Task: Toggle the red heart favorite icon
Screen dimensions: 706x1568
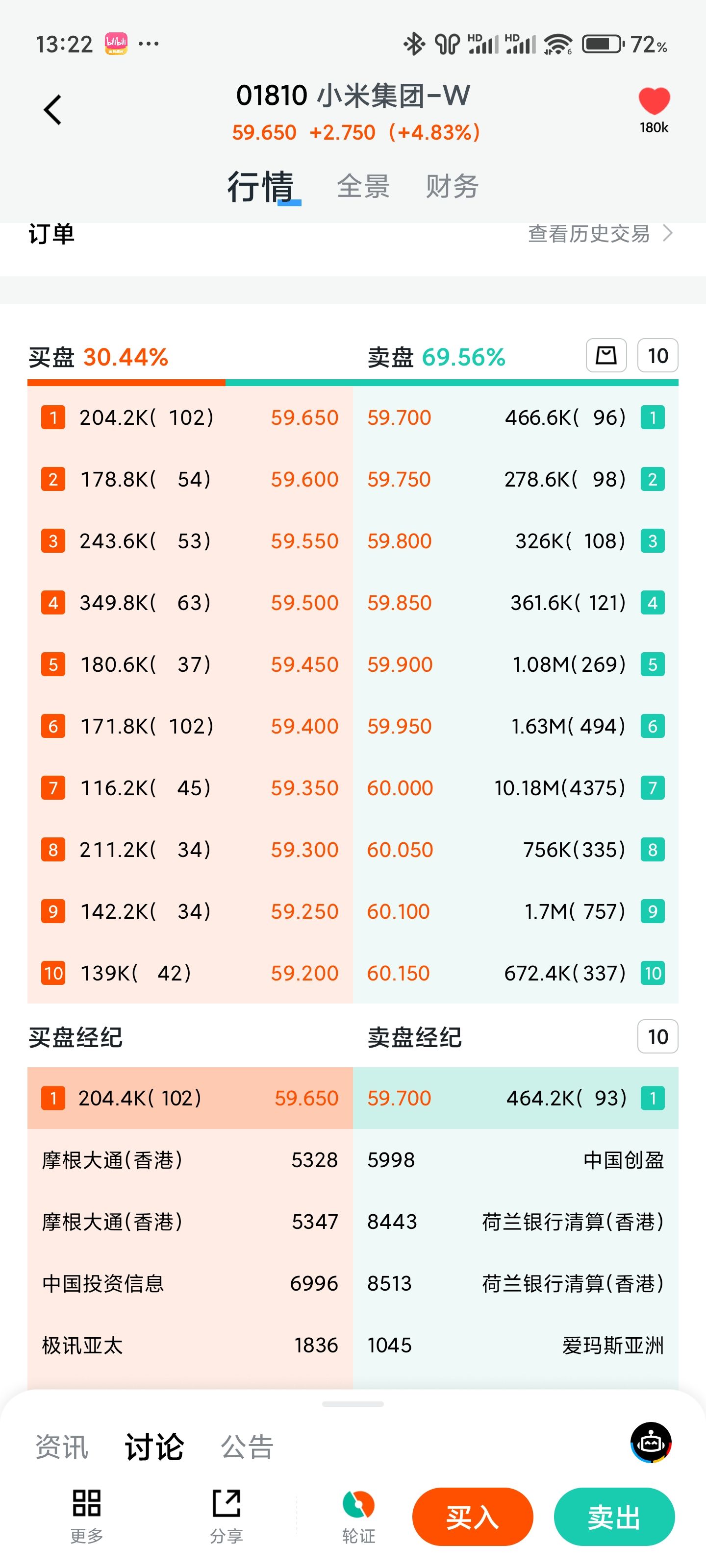Action: 654,101
